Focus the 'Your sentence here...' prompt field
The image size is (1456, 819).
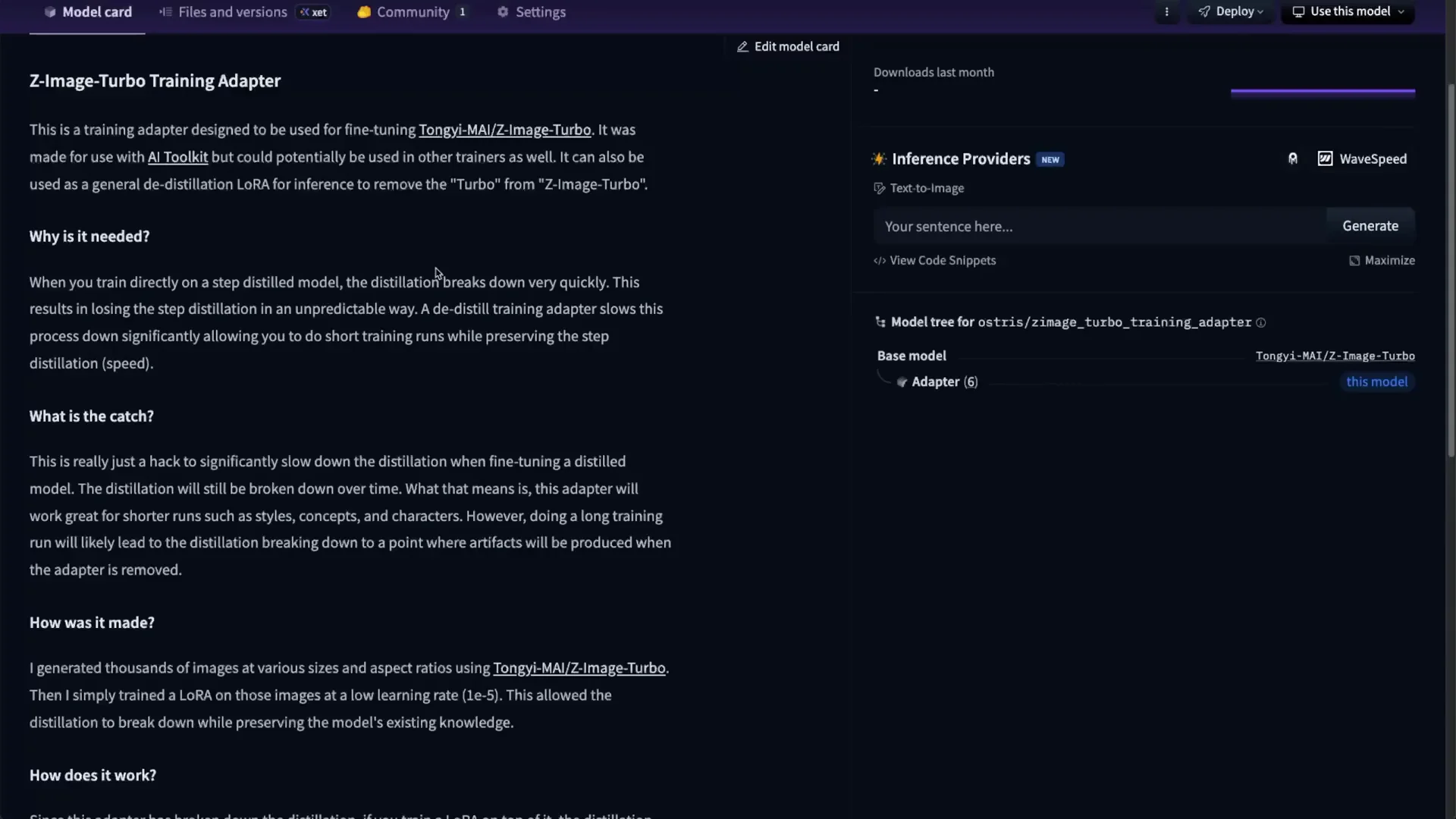coord(1100,227)
